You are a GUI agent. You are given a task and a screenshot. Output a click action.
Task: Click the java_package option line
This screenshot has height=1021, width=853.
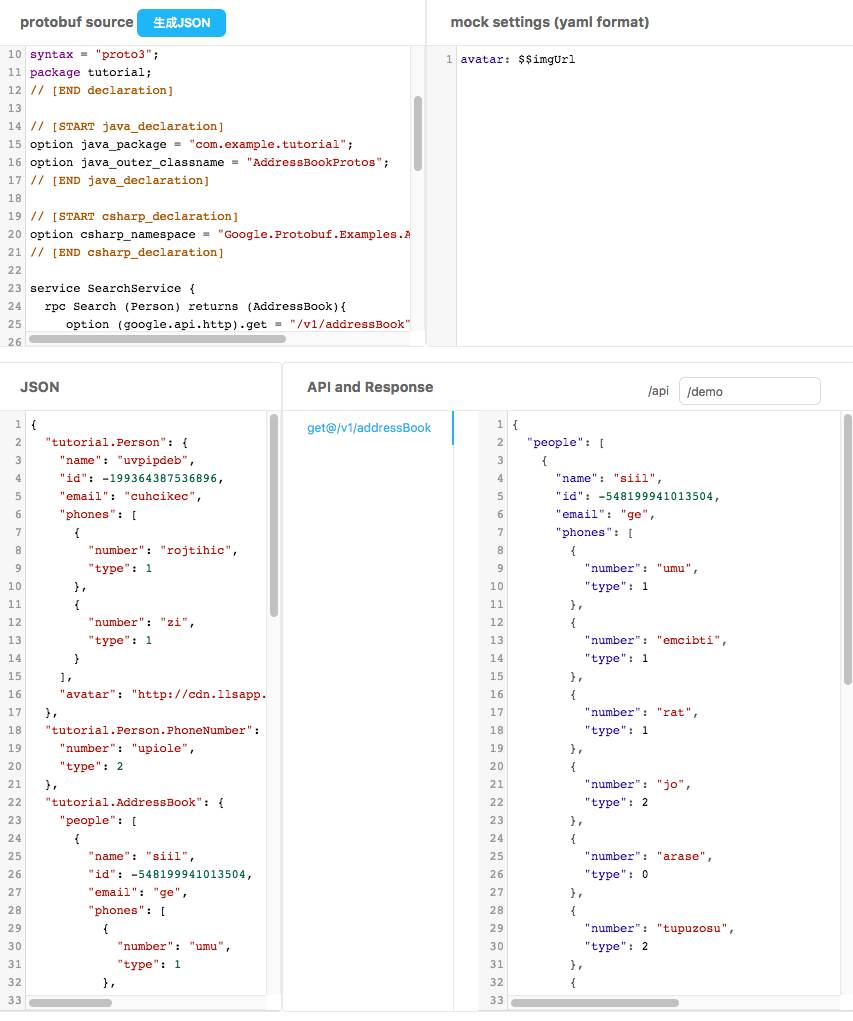191,144
